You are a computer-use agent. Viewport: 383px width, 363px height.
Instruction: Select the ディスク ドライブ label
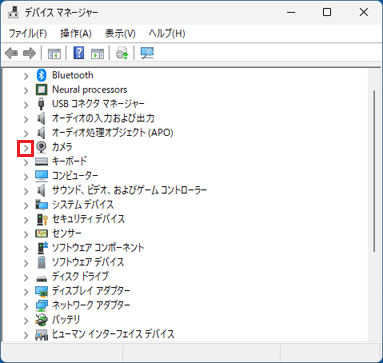click(80, 276)
